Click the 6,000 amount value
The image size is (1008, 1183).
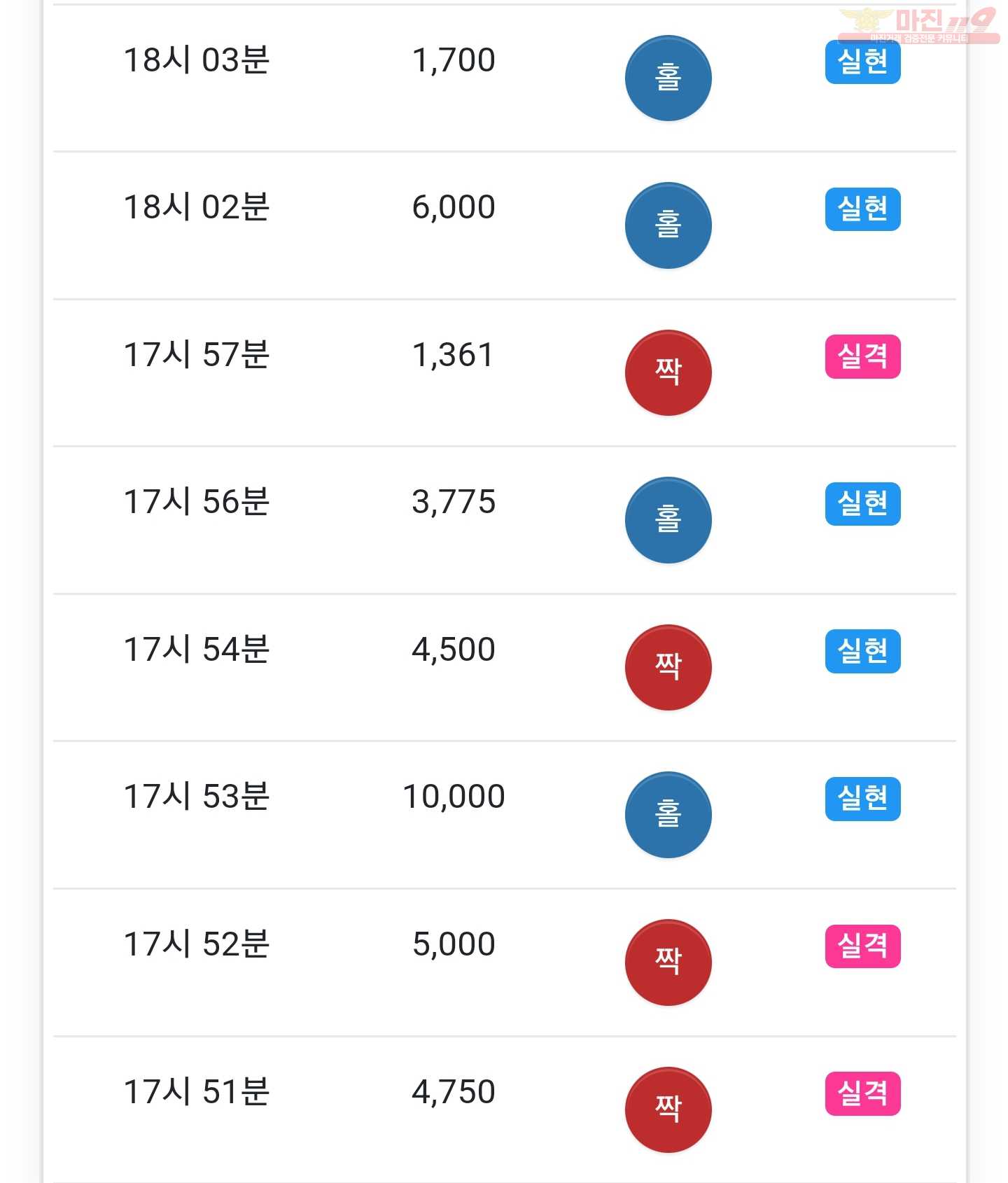[x=454, y=207]
